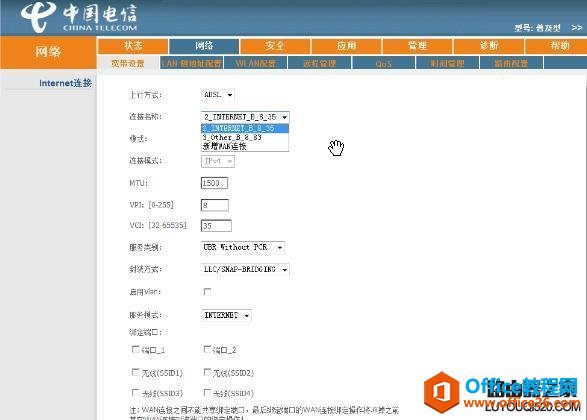This screenshot has height=420, width=587.
Task: Click the VCI field showing 35
Action: pyautogui.click(x=216, y=226)
